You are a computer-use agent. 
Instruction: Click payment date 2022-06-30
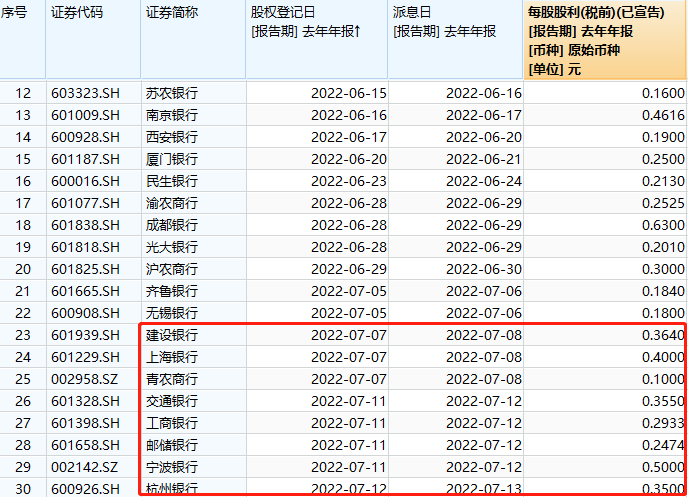click(x=484, y=269)
